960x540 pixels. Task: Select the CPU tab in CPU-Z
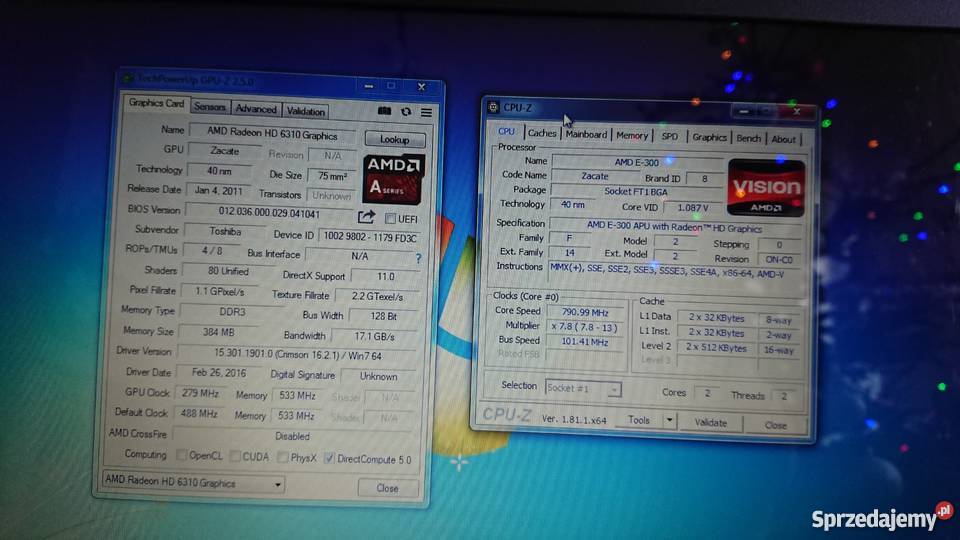click(506, 131)
